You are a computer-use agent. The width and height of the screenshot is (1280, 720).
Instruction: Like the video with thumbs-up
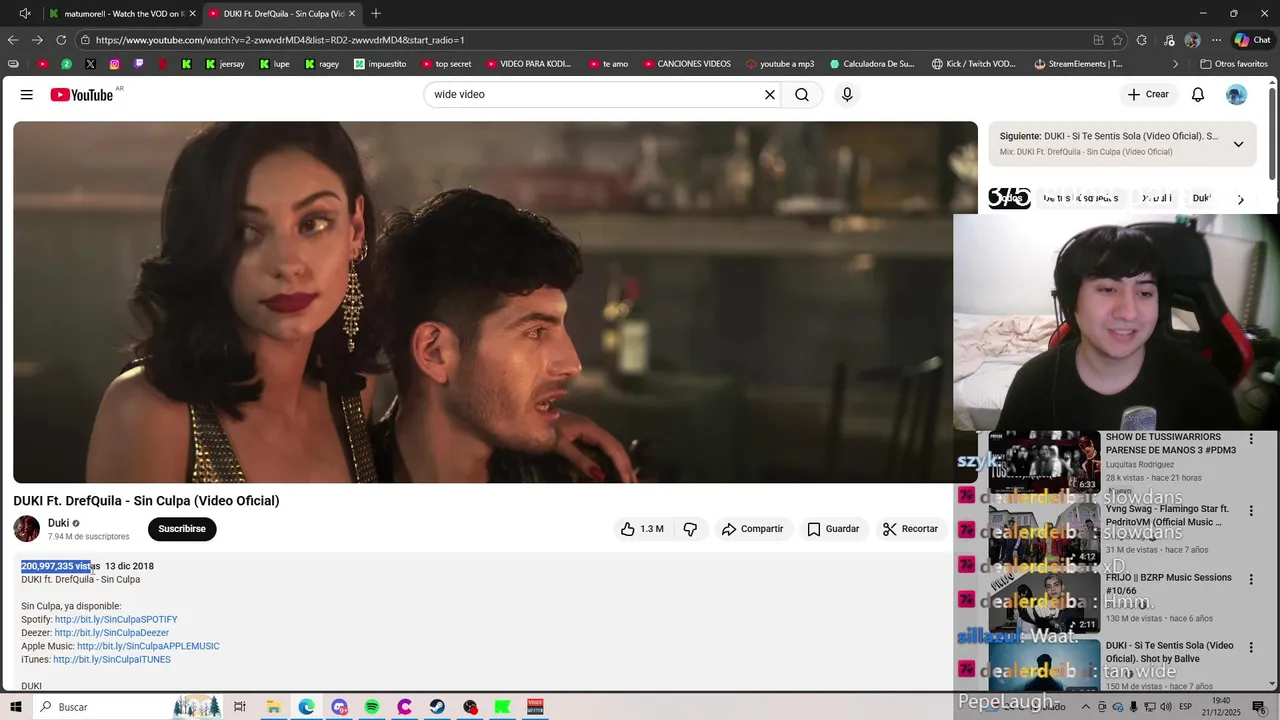[642, 529]
